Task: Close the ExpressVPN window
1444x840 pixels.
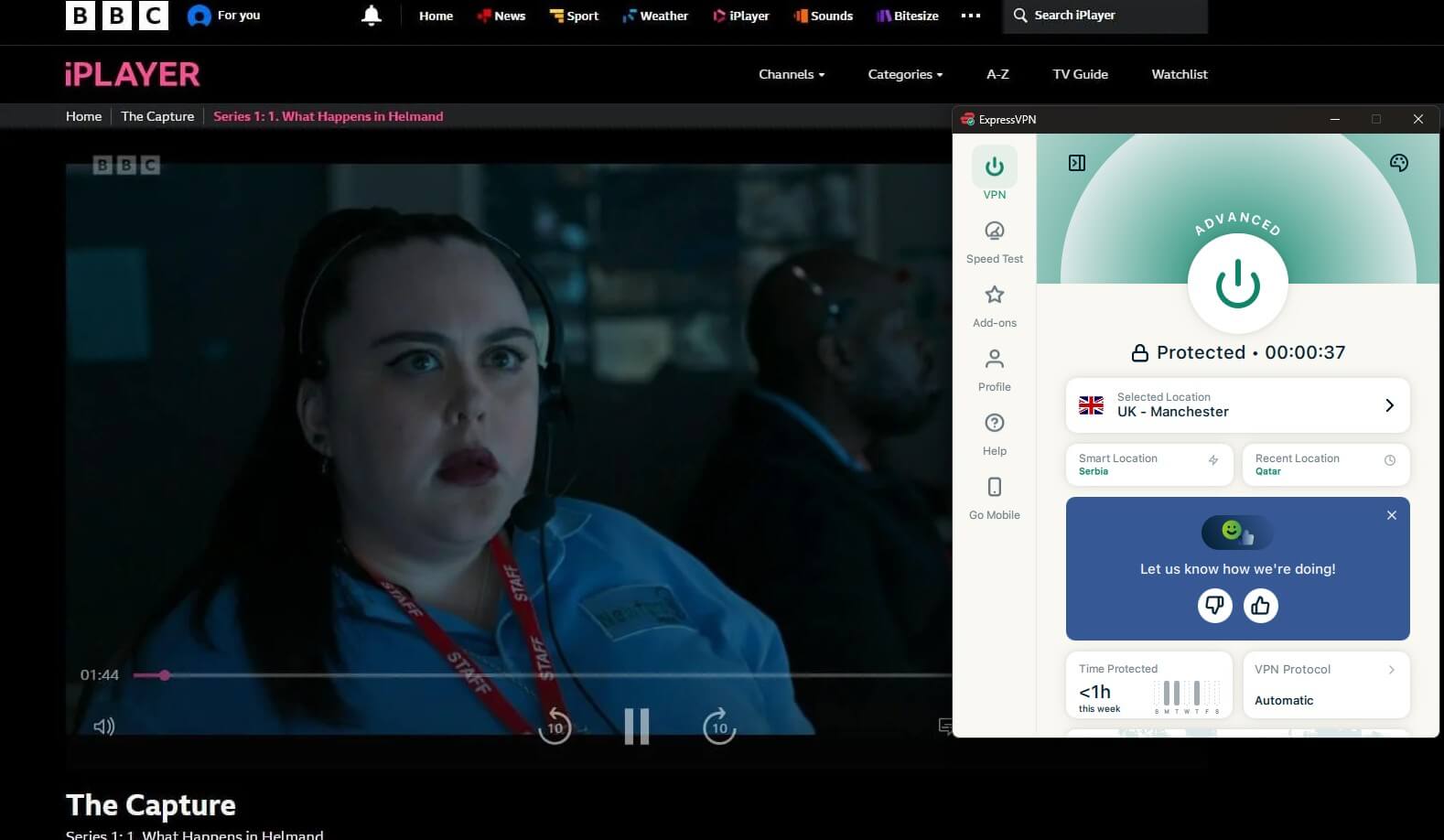Action: coord(1418,119)
